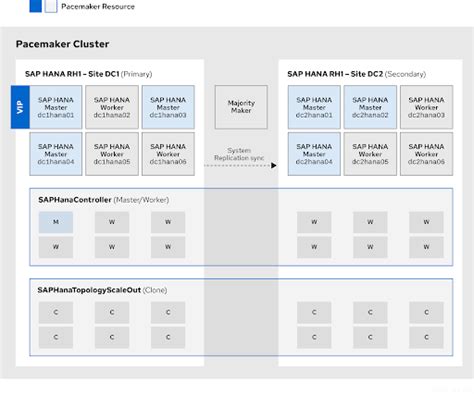This screenshot has height=394, width=474.
Task: Select the SAP HANA Master dc2hana02 node
Action: click(x=370, y=107)
